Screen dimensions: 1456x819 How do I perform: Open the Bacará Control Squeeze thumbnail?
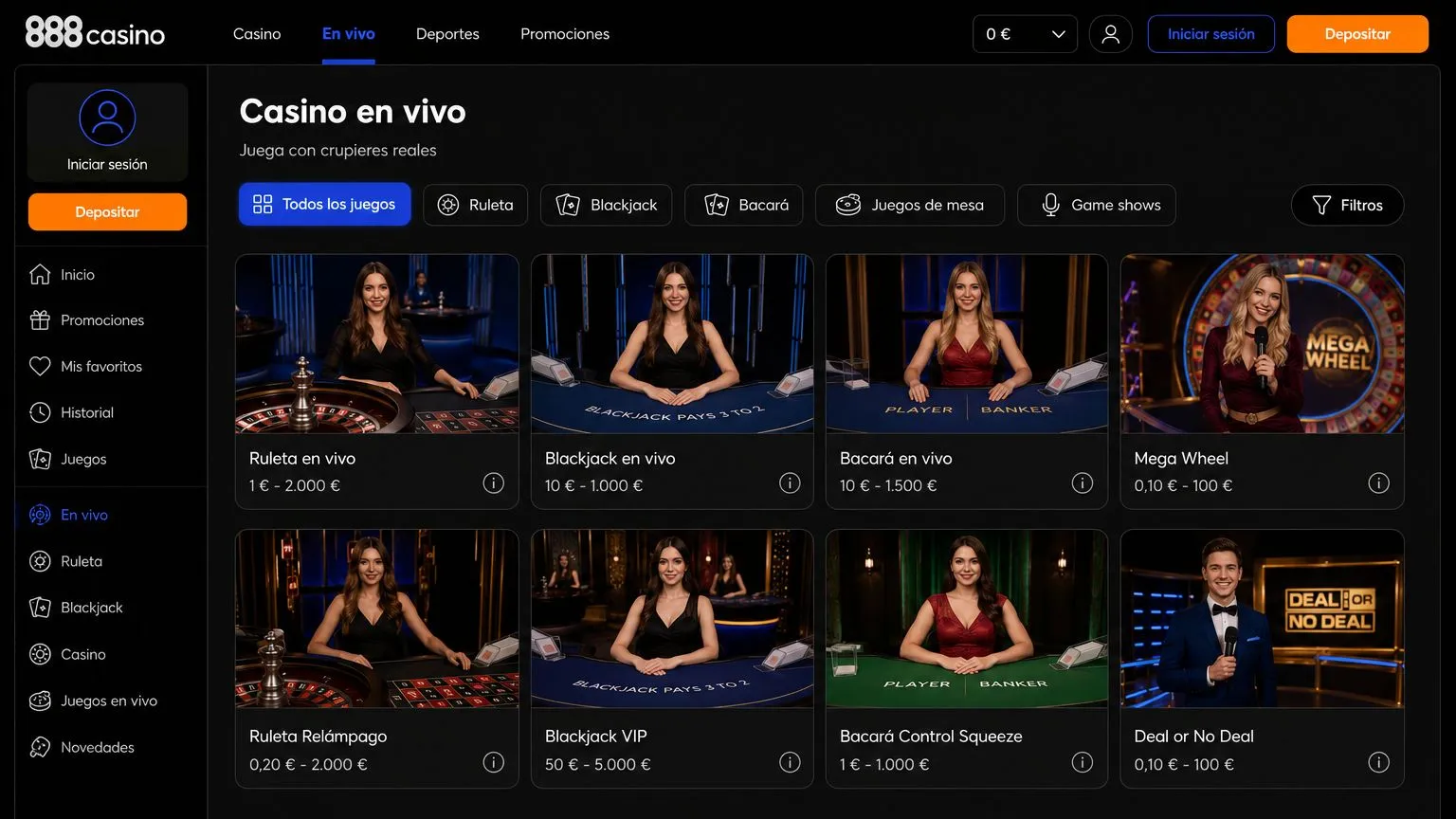click(x=967, y=619)
